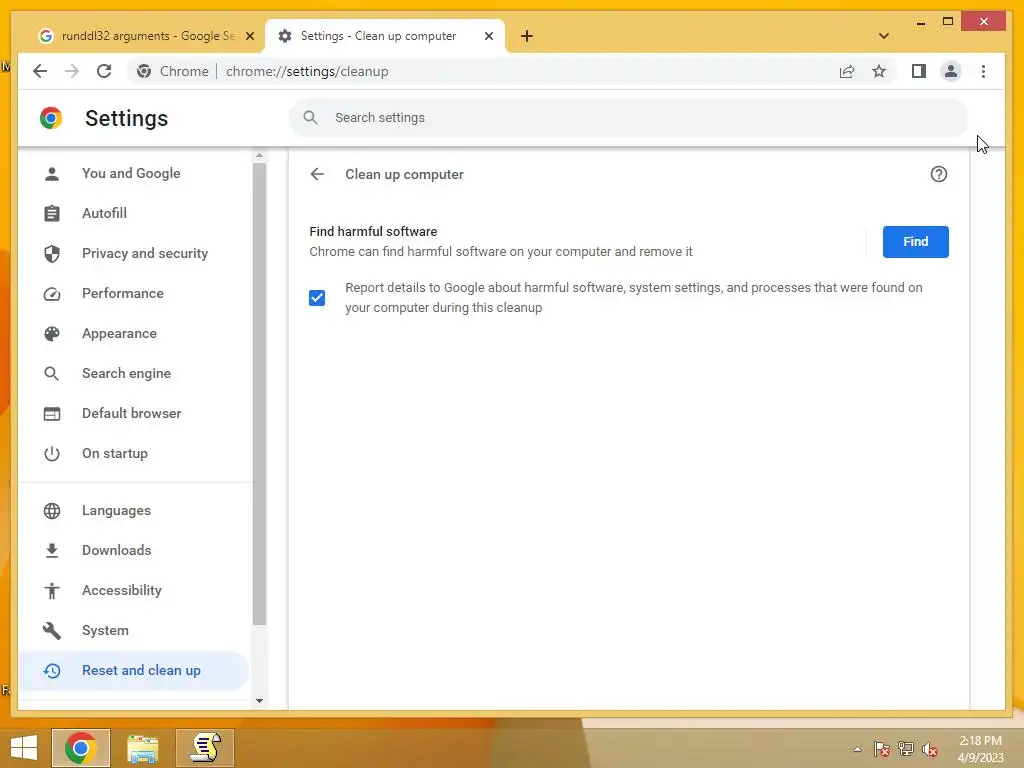Open System settings section
Image resolution: width=1024 pixels, height=768 pixels.
coord(134,630)
